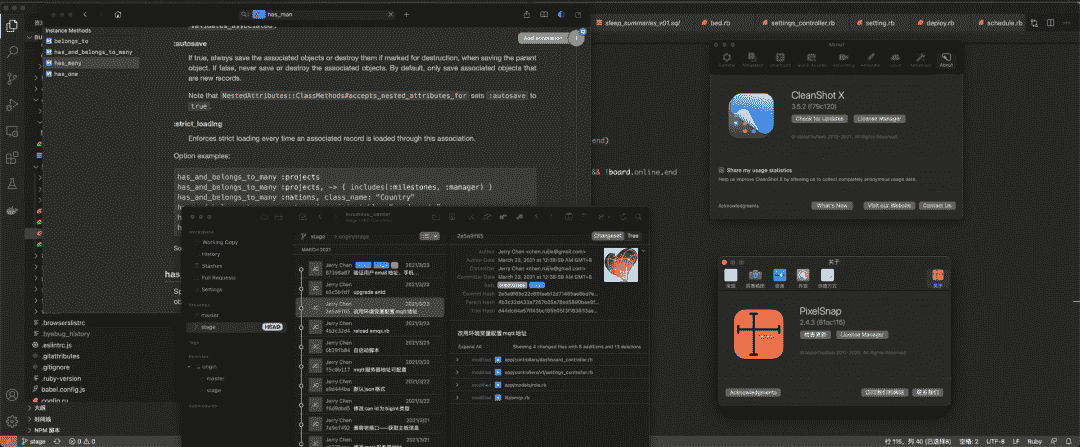The width and height of the screenshot is (1080, 447).
Task: Enable Share my usage statistics checkbox
Action: pyautogui.click(x=722, y=170)
